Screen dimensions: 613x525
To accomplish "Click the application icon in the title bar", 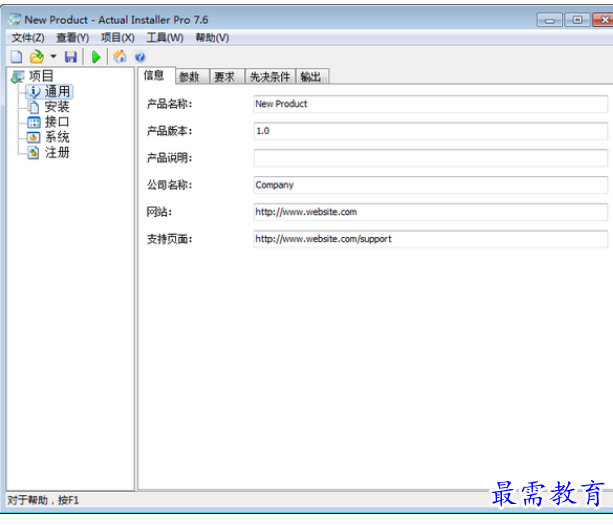I will (x=14, y=19).
